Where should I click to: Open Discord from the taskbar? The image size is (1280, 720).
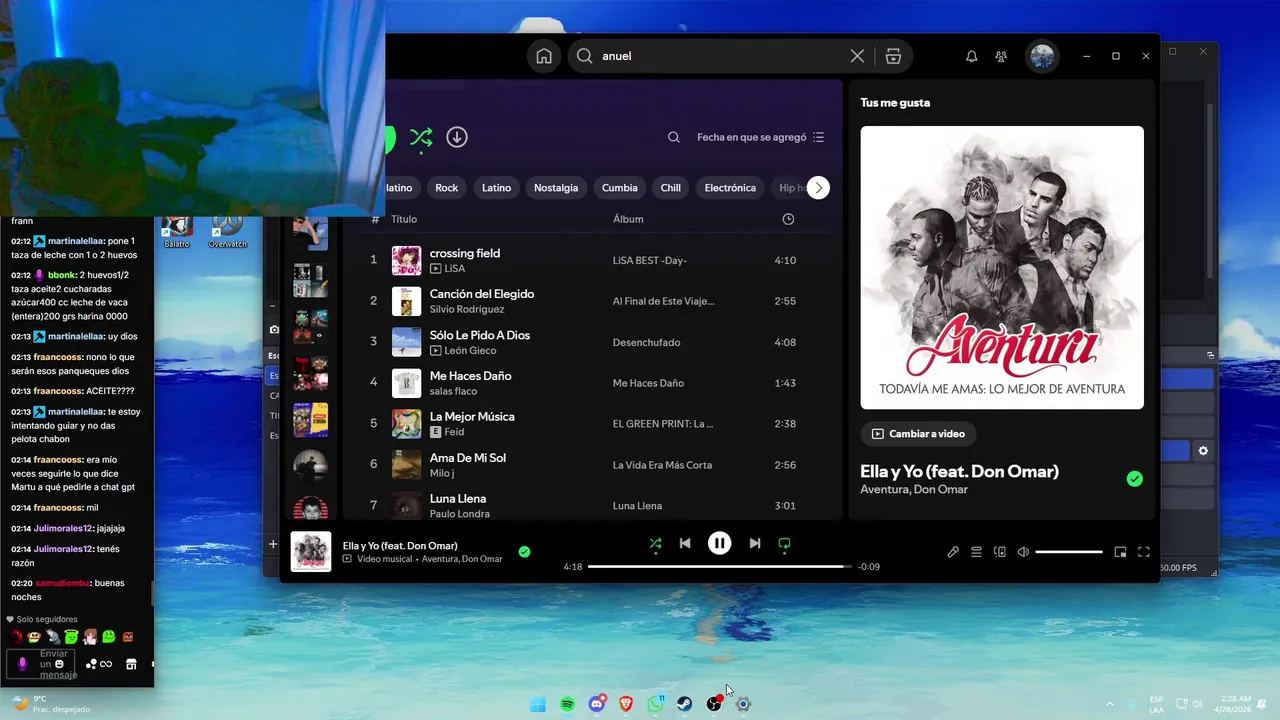point(597,704)
